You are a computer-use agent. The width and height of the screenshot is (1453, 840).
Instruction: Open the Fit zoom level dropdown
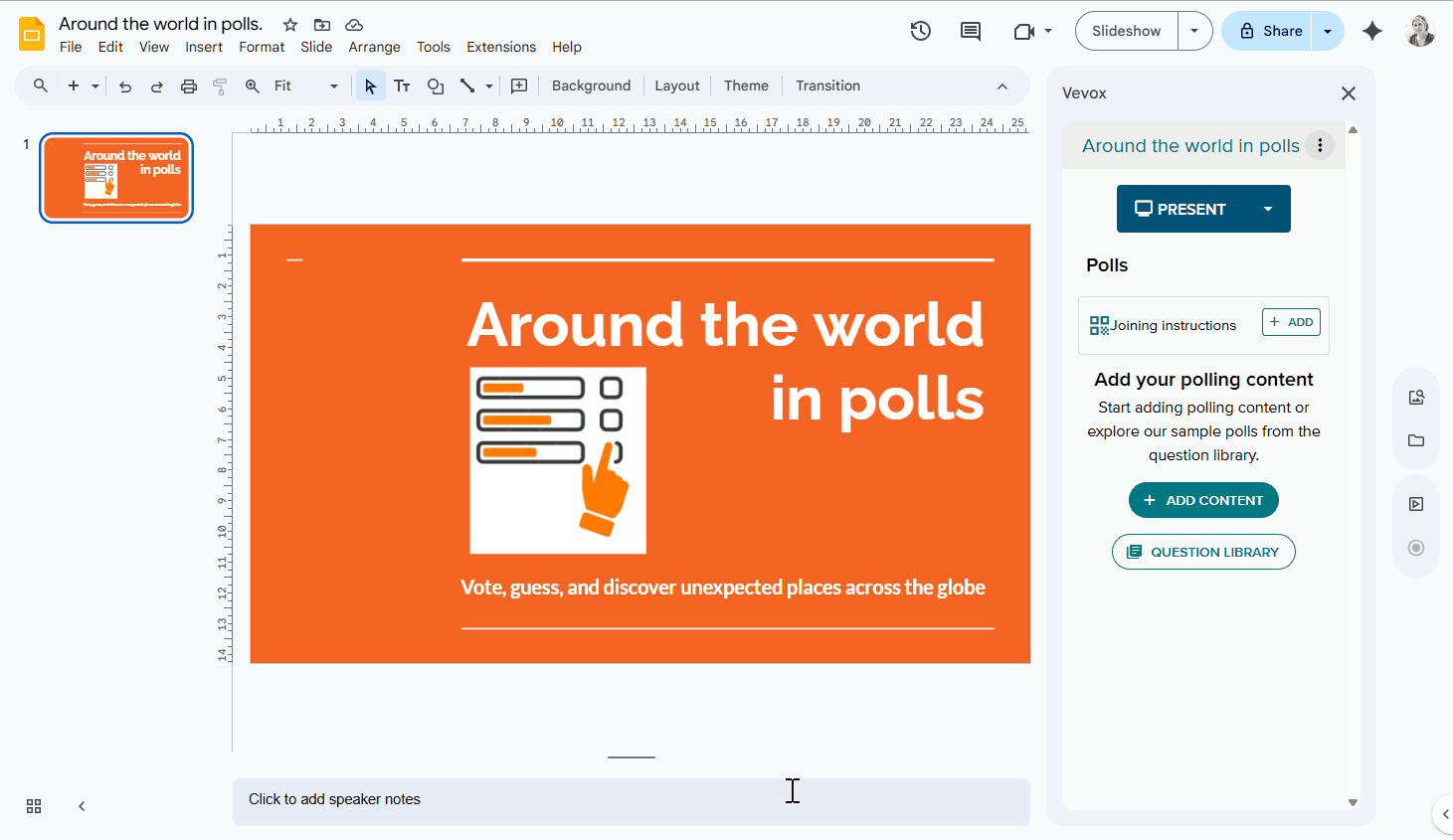(334, 85)
